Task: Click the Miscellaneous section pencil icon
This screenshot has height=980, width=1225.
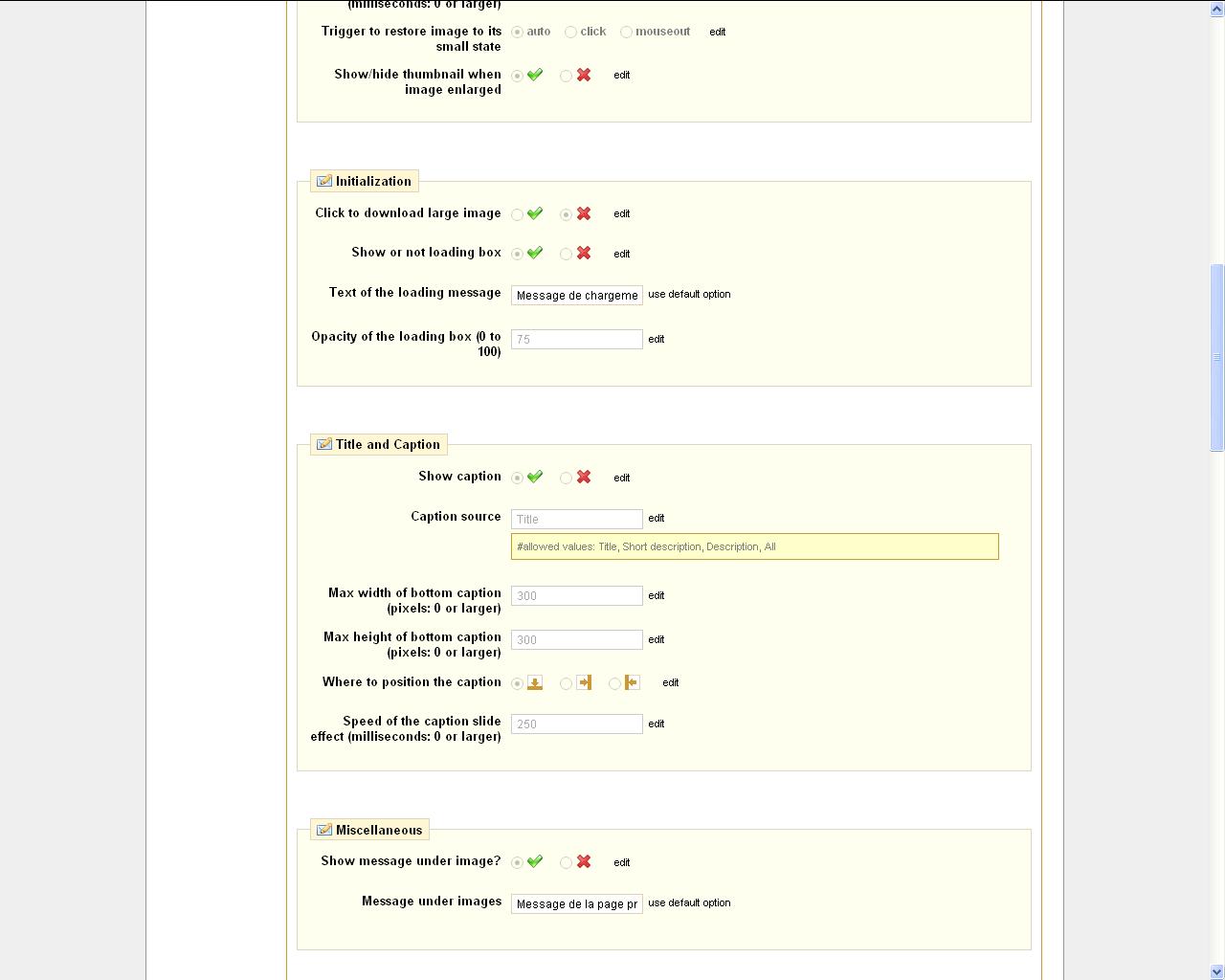Action: (x=324, y=830)
